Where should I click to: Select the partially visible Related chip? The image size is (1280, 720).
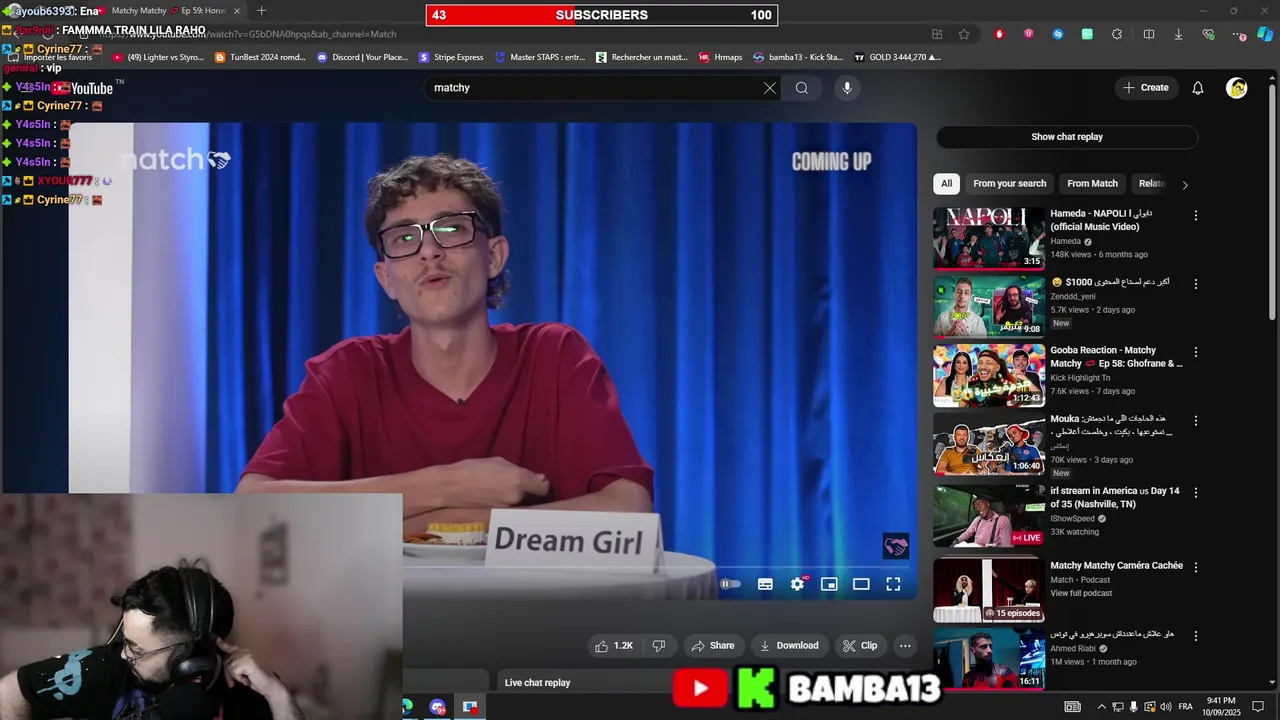[x=1152, y=184]
